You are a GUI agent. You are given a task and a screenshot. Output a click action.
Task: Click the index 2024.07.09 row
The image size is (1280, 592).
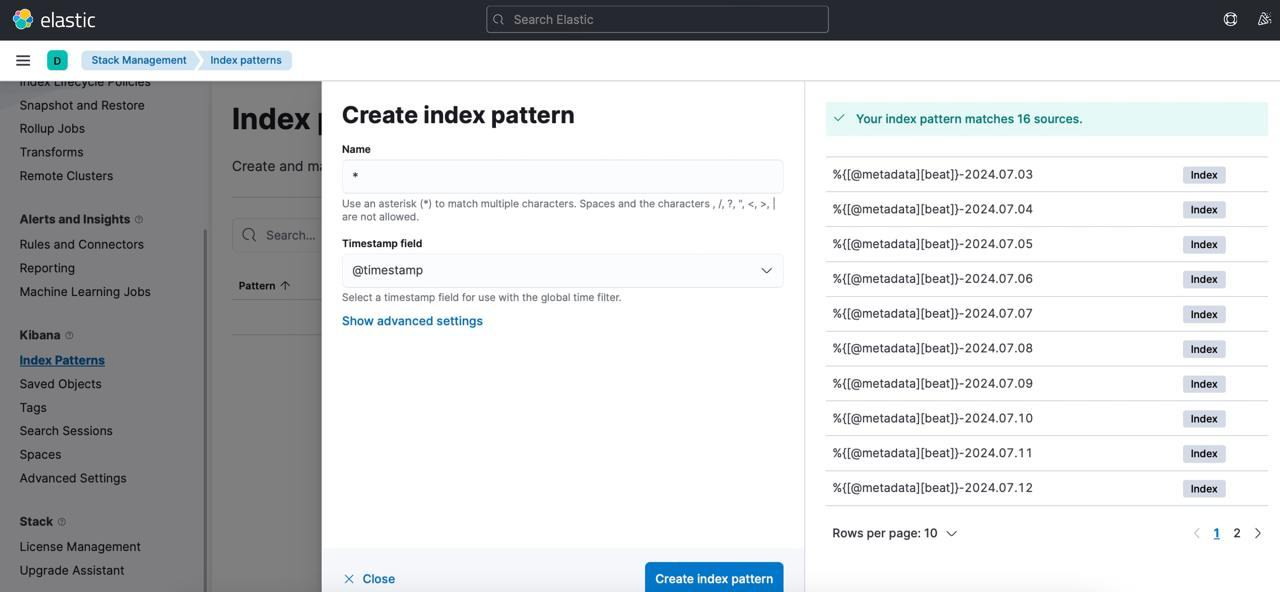coord(1047,384)
